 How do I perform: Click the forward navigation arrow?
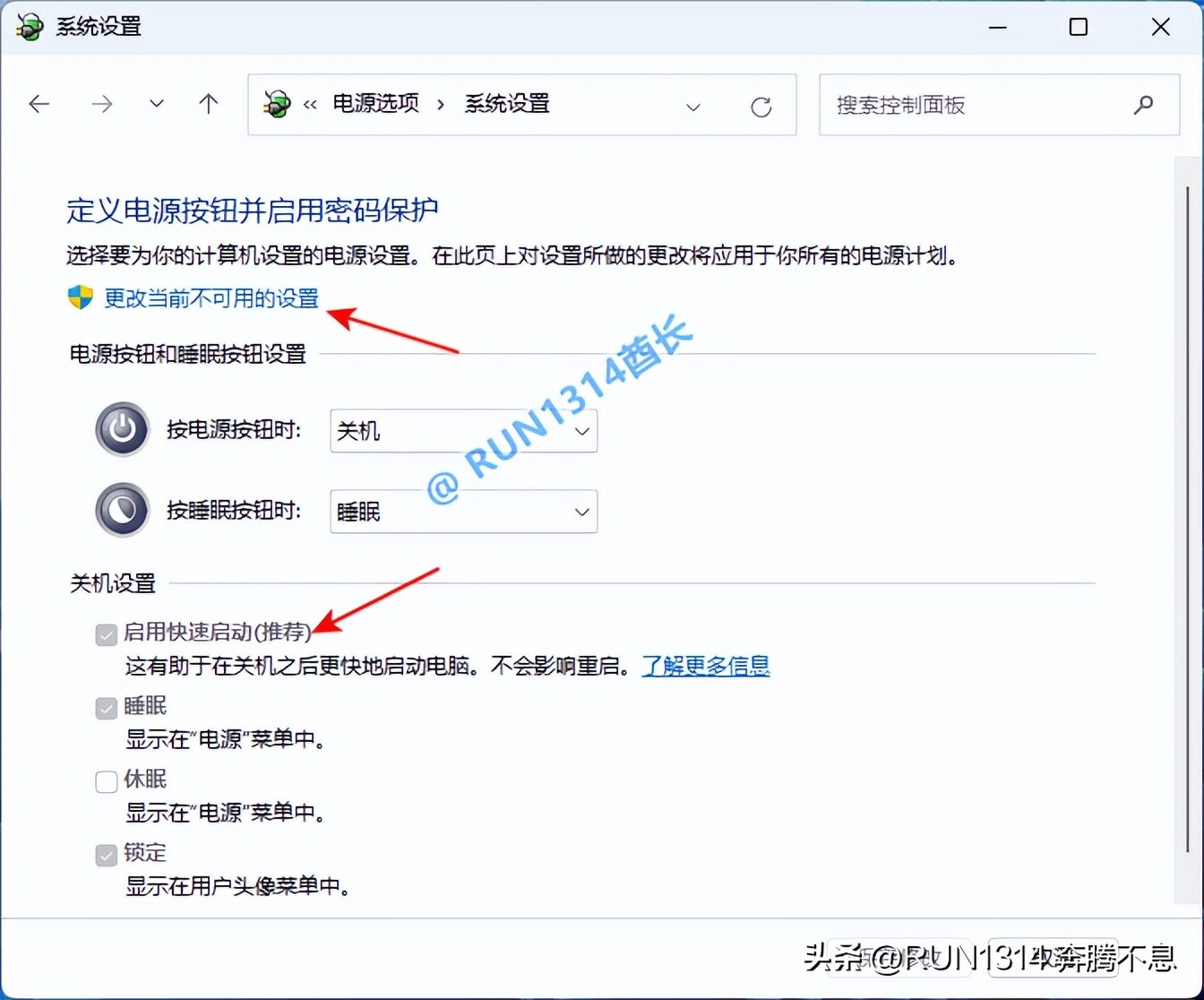tap(102, 104)
